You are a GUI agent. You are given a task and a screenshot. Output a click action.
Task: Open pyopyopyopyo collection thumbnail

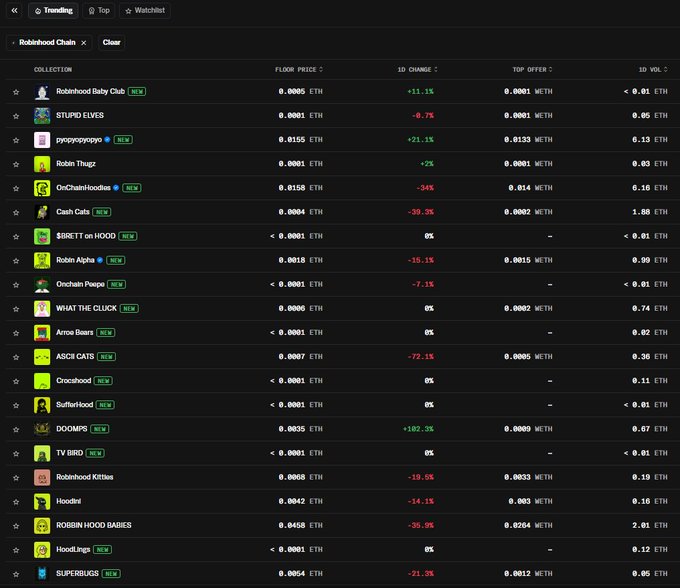[42, 140]
